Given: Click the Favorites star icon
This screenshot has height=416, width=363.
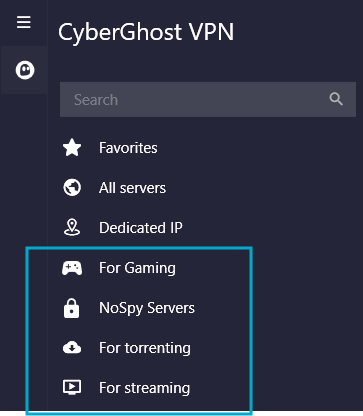Looking at the screenshot, I should coord(72,148).
